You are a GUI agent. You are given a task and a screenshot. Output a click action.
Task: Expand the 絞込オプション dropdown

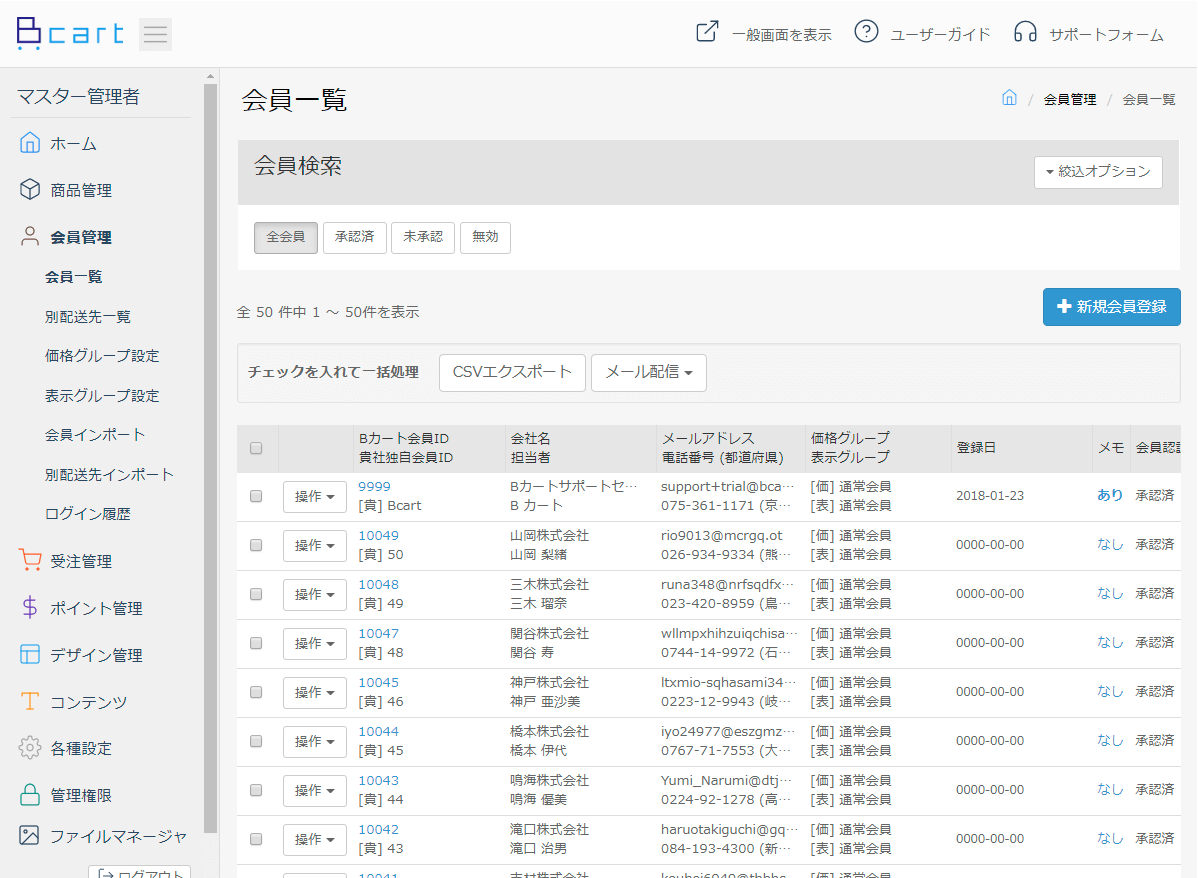pos(1097,172)
